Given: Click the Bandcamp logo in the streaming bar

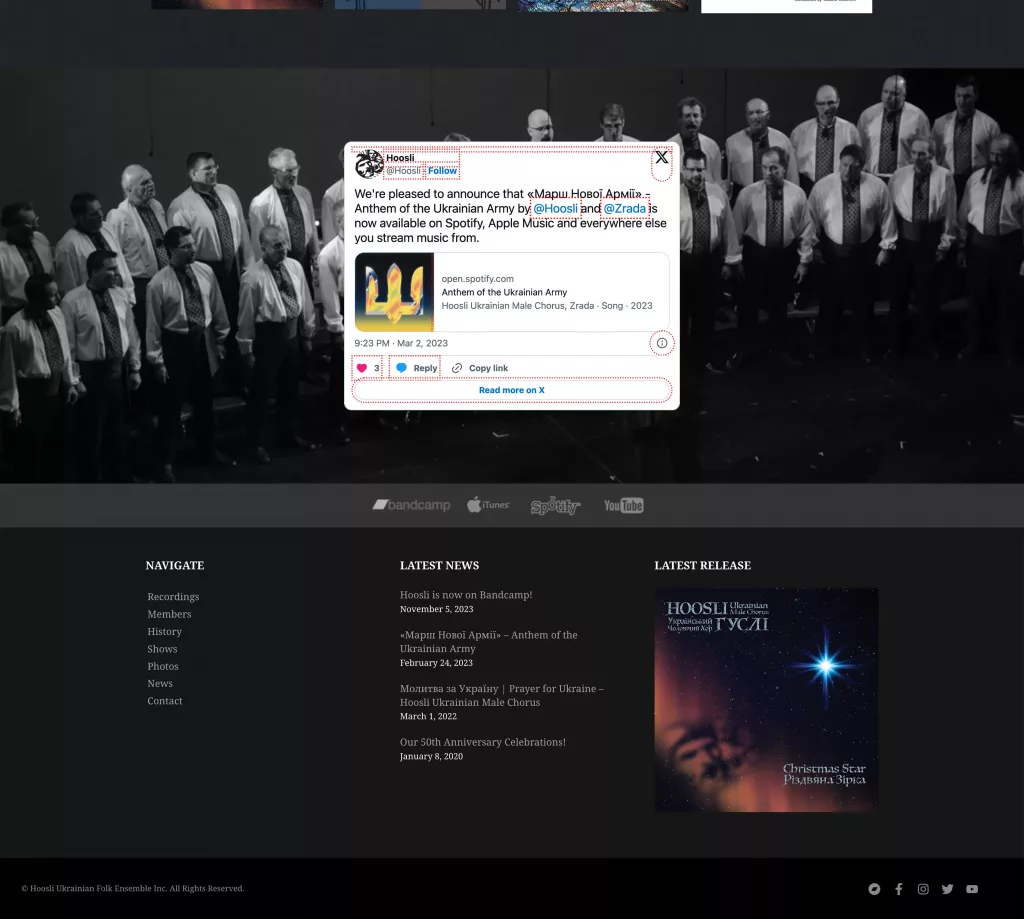Looking at the screenshot, I should [411, 505].
